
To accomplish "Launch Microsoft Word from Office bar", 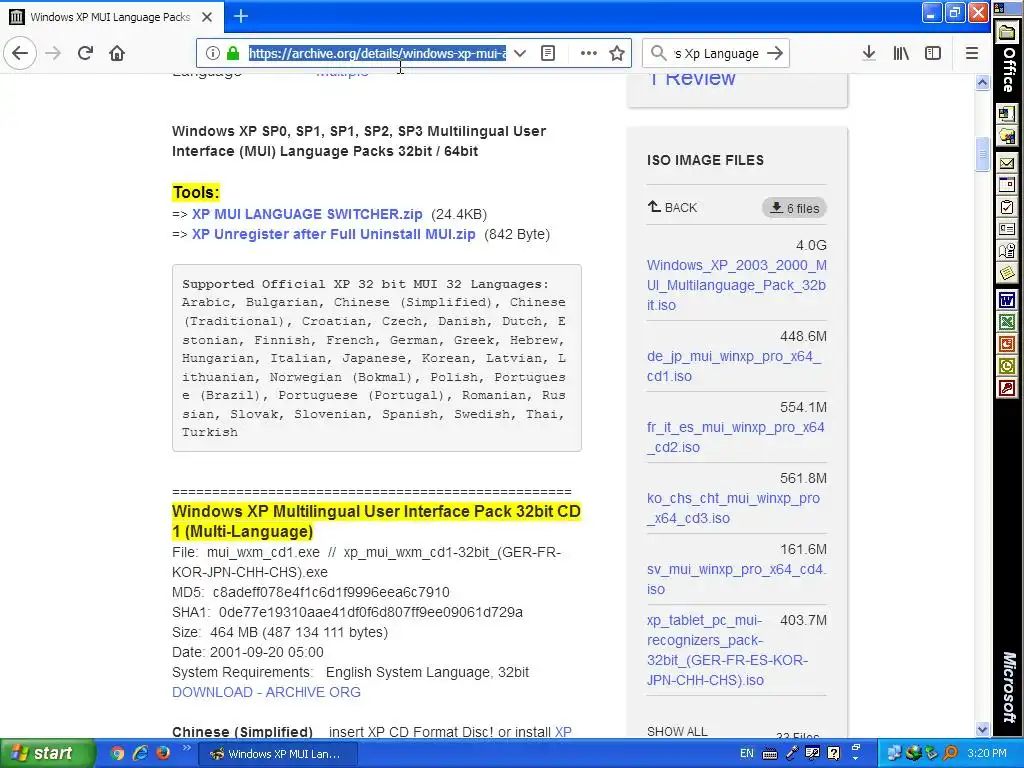I will (x=1006, y=300).
